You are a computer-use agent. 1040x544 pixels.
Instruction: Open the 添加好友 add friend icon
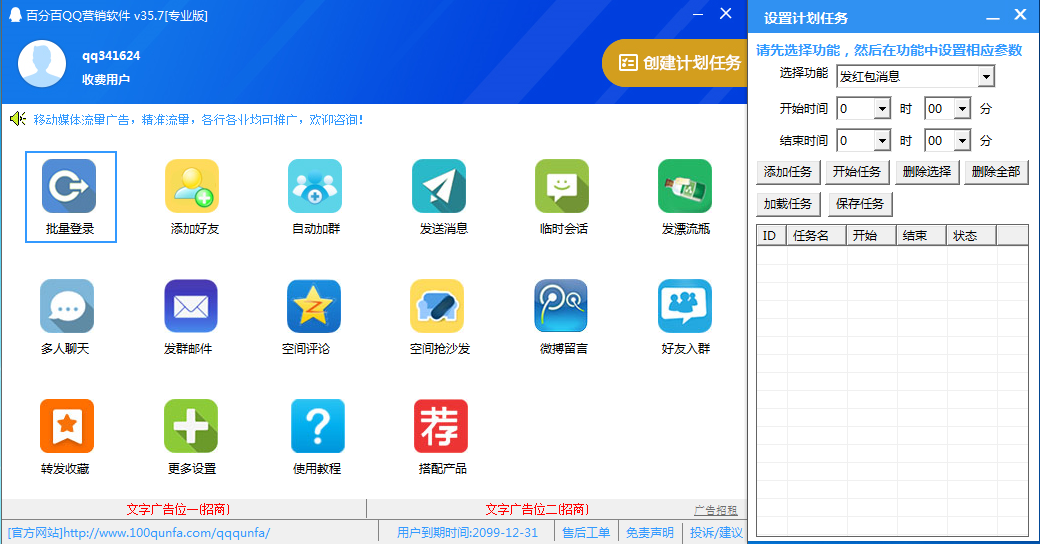(x=192, y=186)
